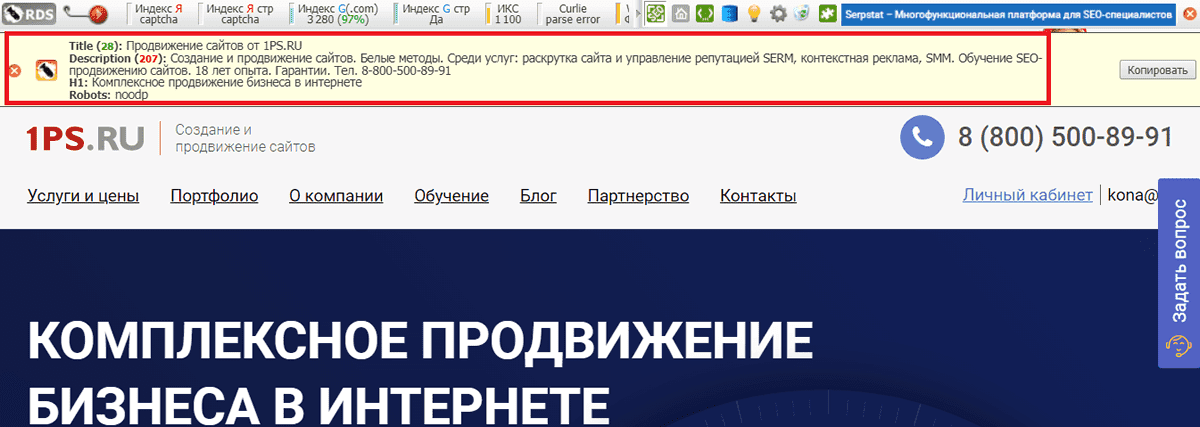Click the red bug indicator icon

pyautogui.click(x=99, y=14)
